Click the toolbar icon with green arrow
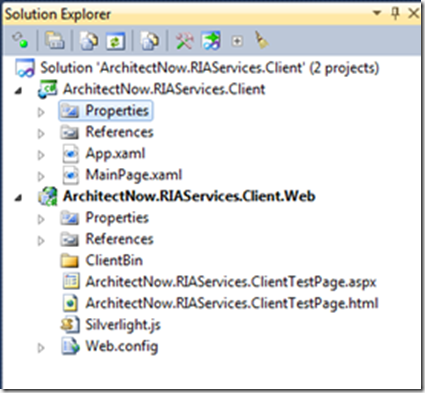 coord(211,41)
